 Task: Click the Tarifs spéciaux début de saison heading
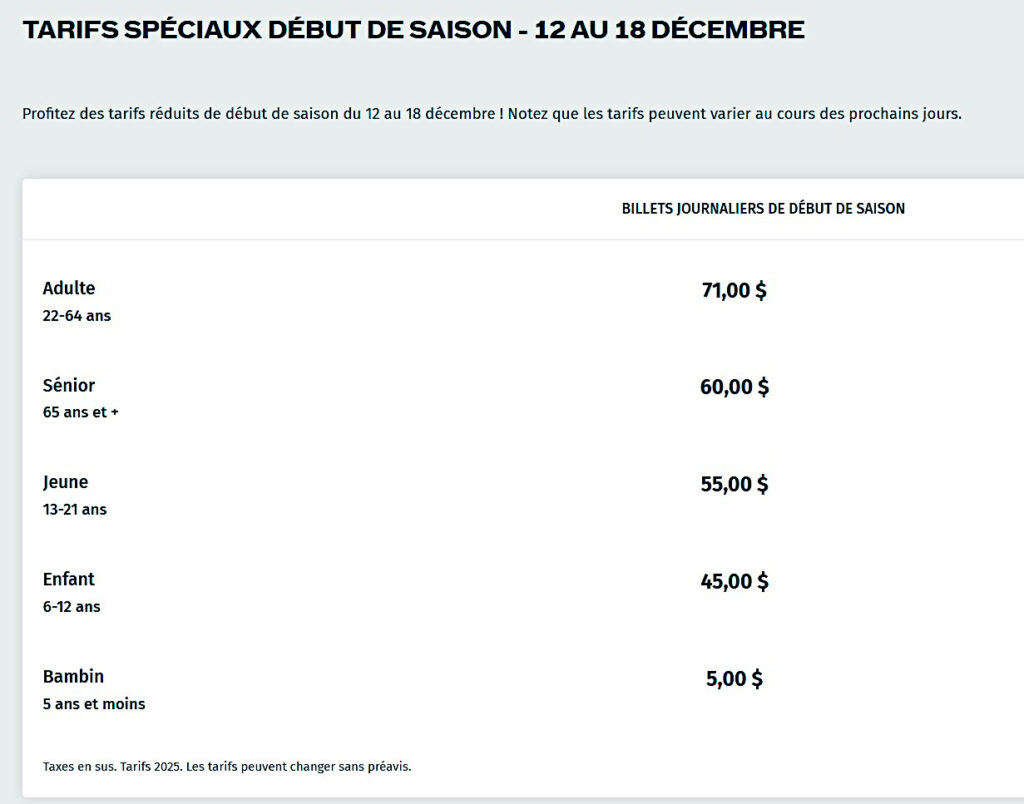[x=413, y=30]
